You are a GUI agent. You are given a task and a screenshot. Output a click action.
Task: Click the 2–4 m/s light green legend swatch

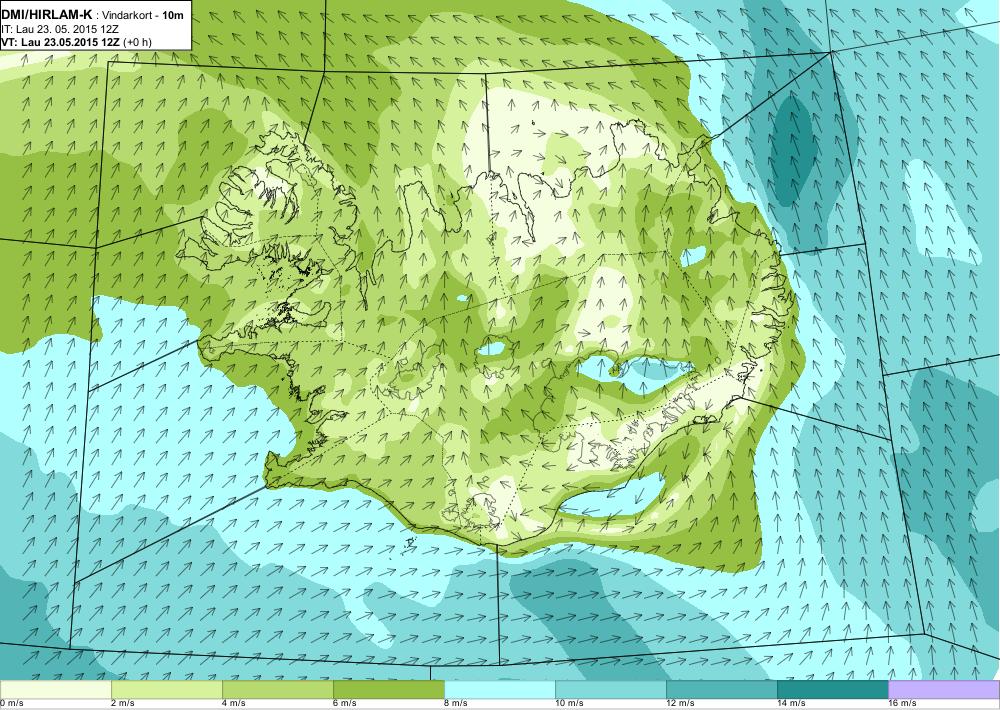coord(166,690)
